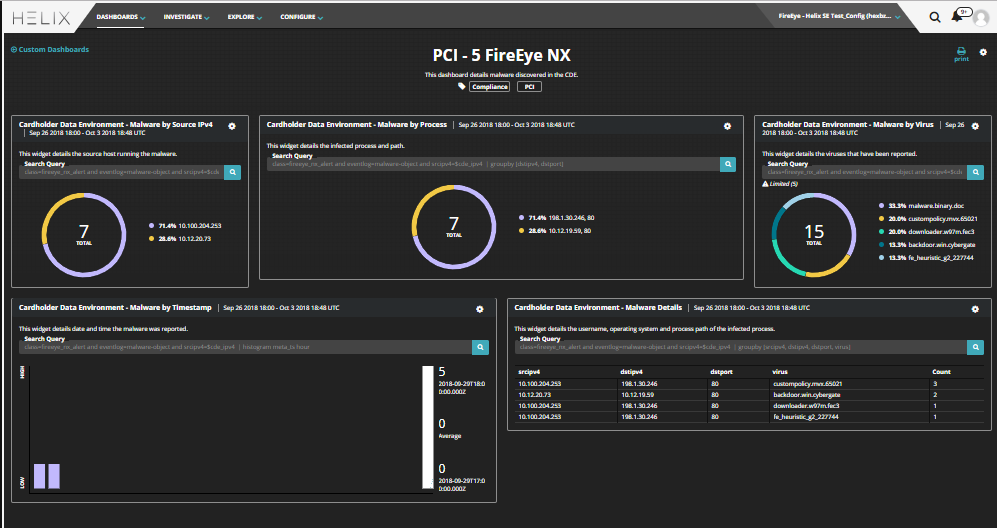Click the PCI tag
This screenshot has height=528, width=997.
(x=529, y=87)
